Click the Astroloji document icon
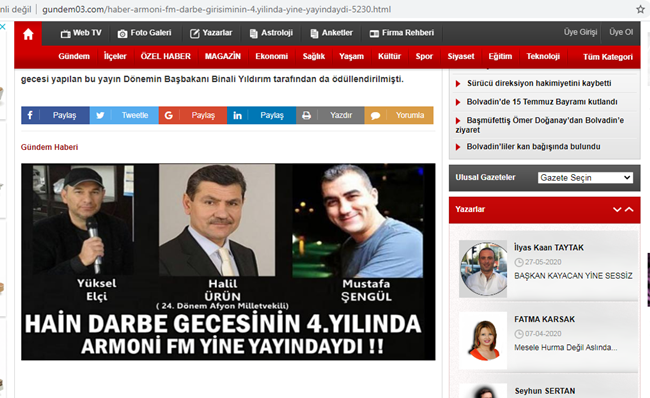 click(x=253, y=34)
